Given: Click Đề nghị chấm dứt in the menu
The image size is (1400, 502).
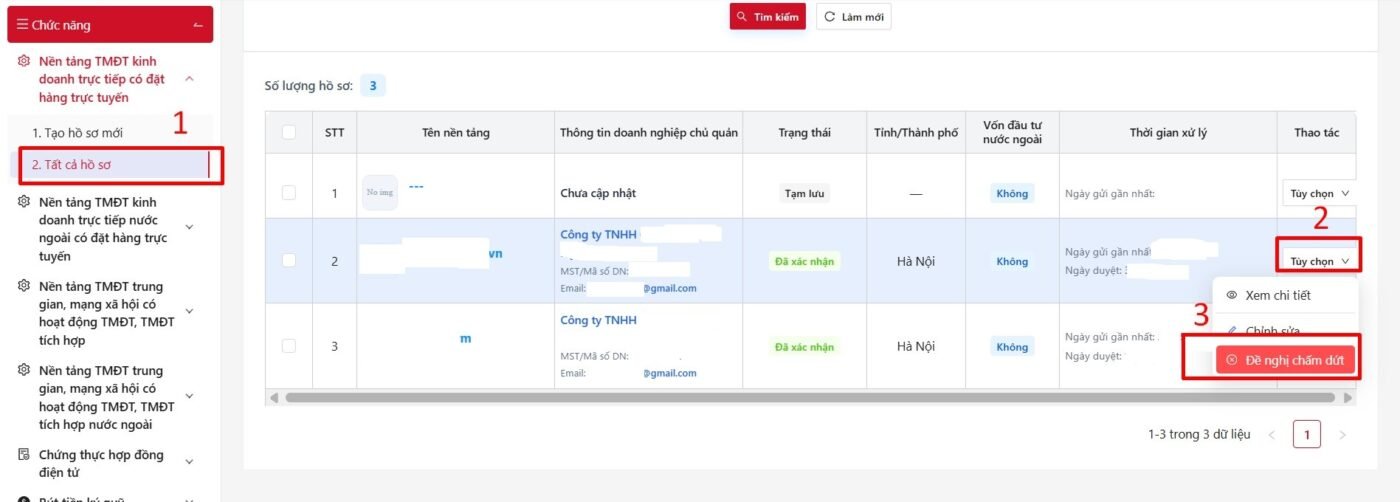Looking at the screenshot, I should click(x=1285, y=360).
